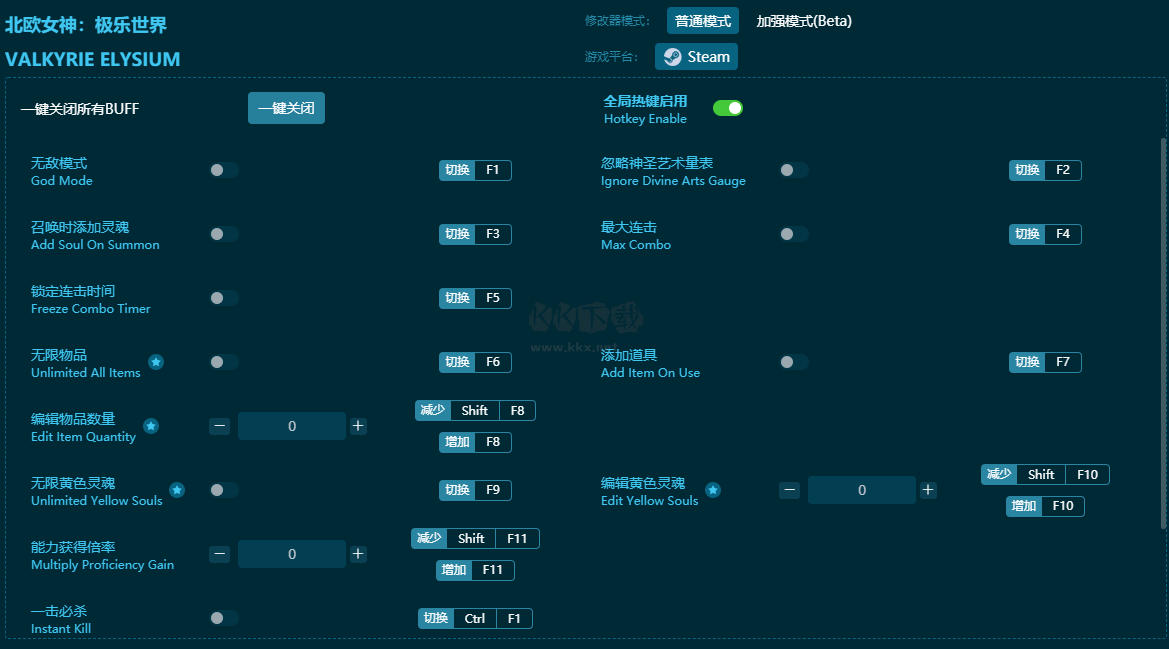Click 减少 Shift F10 hotkey button

click(x=1045, y=475)
